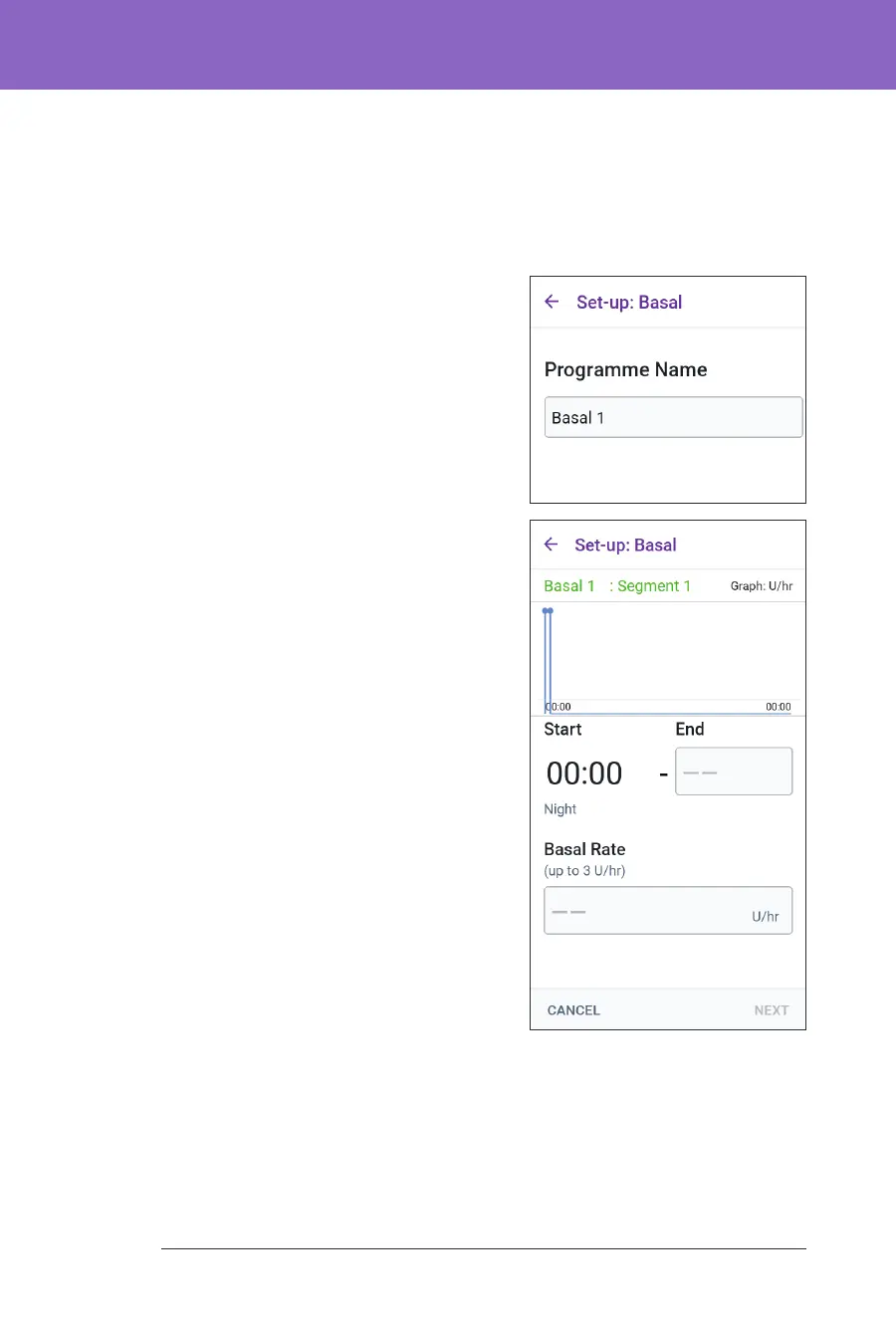Click the Night label under start time

click(560, 809)
